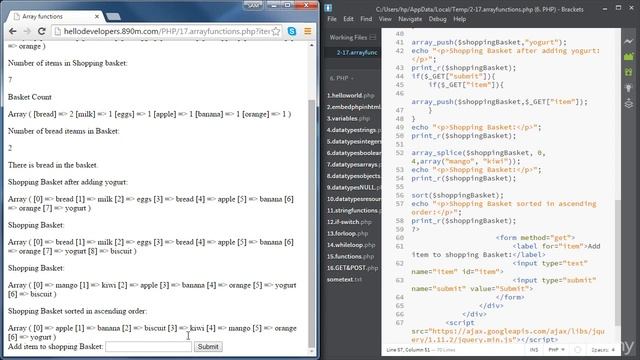Open 15.functions.php in the file tree
Screen dimensions: 640x360
pos(350,256)
